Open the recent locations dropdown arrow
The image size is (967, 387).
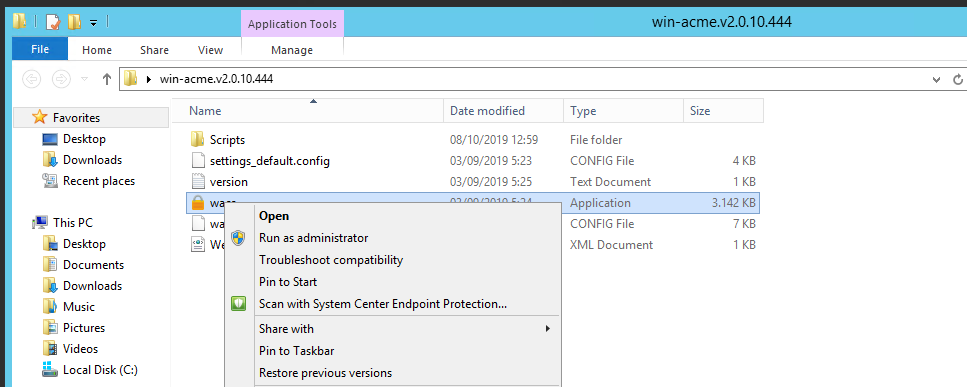click(x=84, y=79)
